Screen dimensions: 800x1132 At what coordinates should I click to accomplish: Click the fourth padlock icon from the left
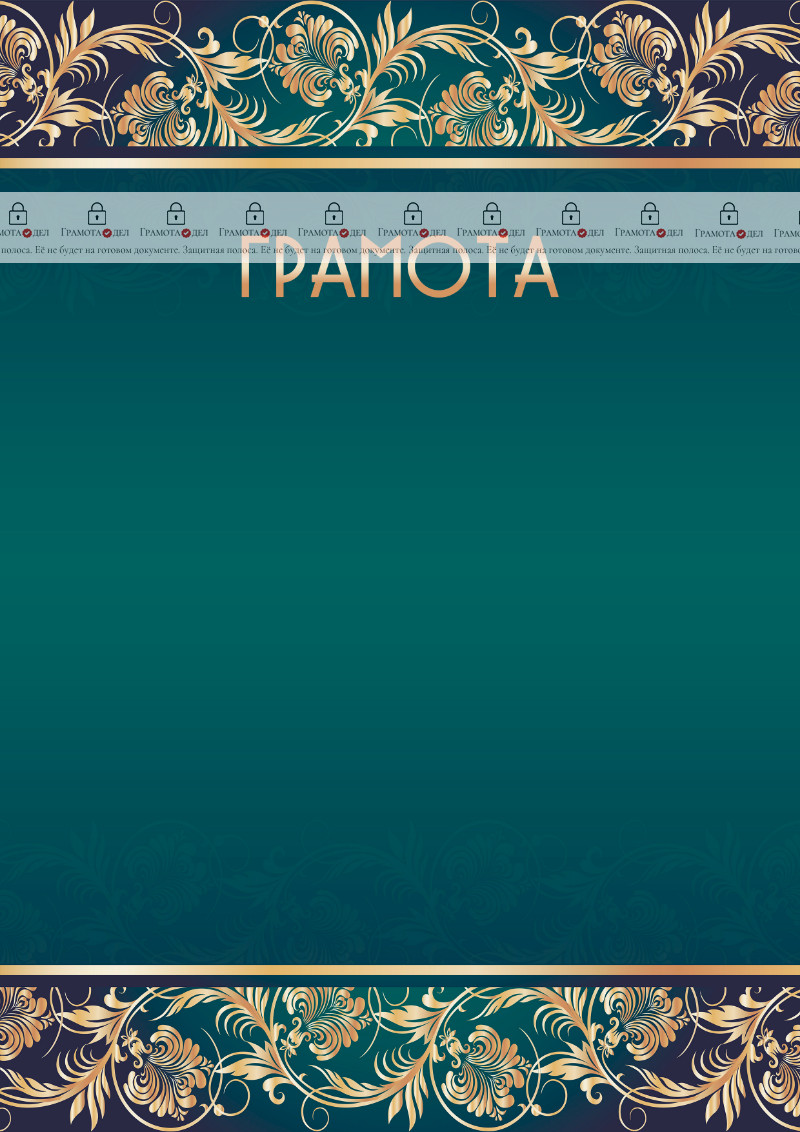(x=255, y=213)
